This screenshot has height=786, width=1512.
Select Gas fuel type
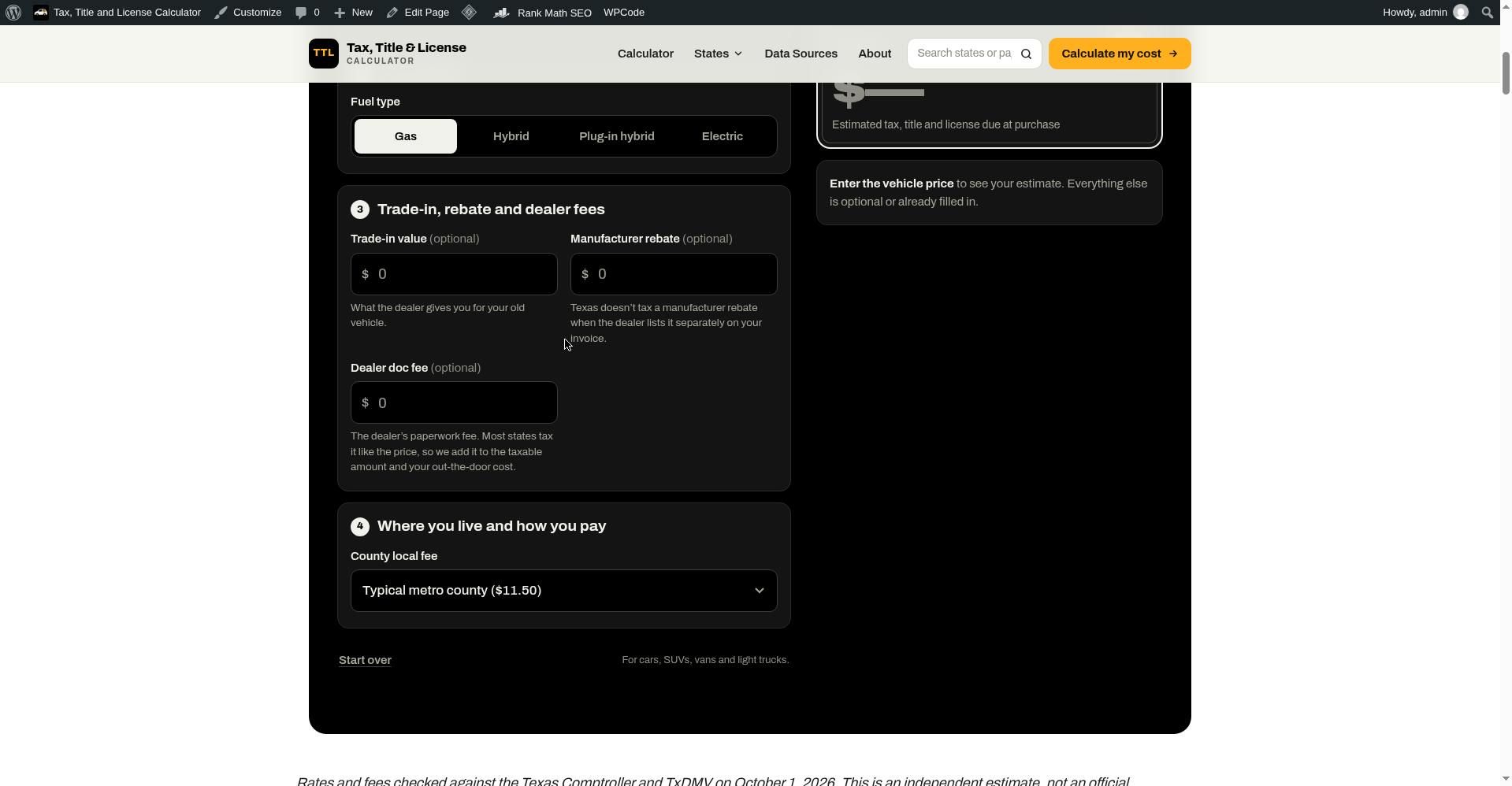point(406,136)
